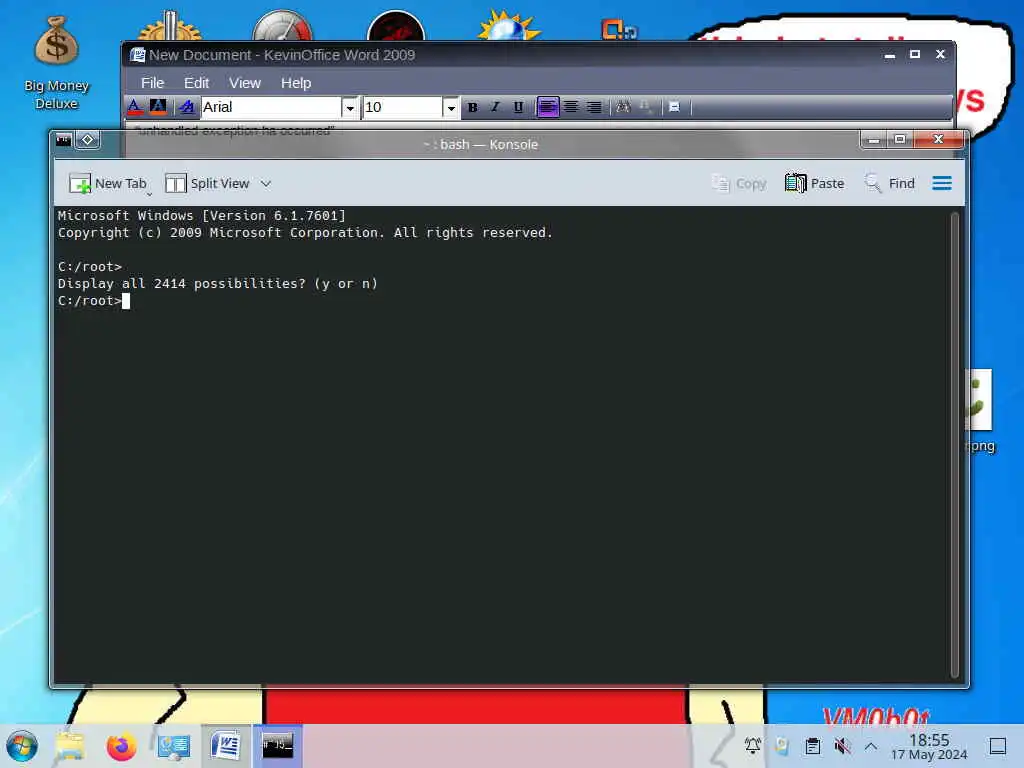
Task: Open the clock showing 18:55
Action: (x=929, y=746)
